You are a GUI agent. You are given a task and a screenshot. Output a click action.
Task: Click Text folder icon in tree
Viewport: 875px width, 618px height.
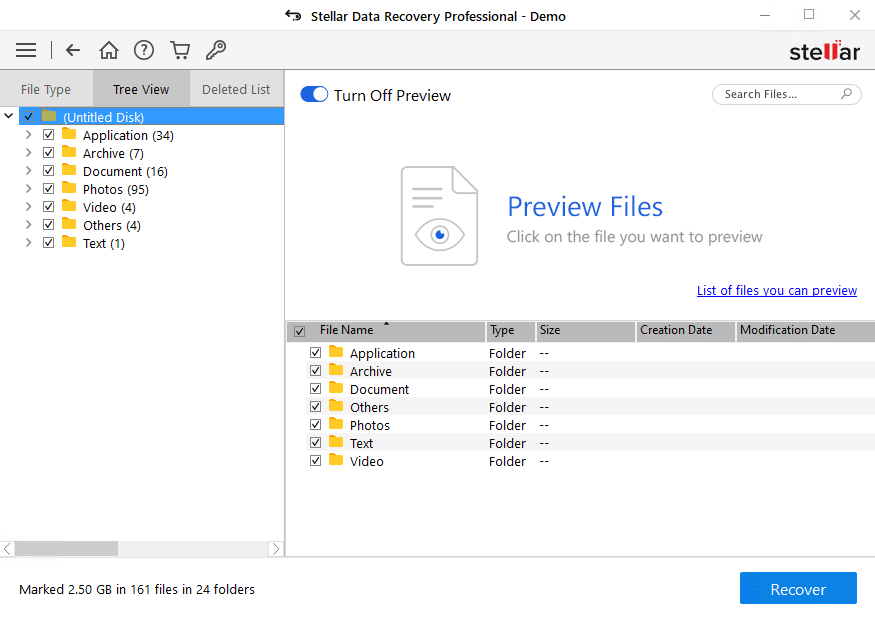pyautogui.click(x=69, y=242)
